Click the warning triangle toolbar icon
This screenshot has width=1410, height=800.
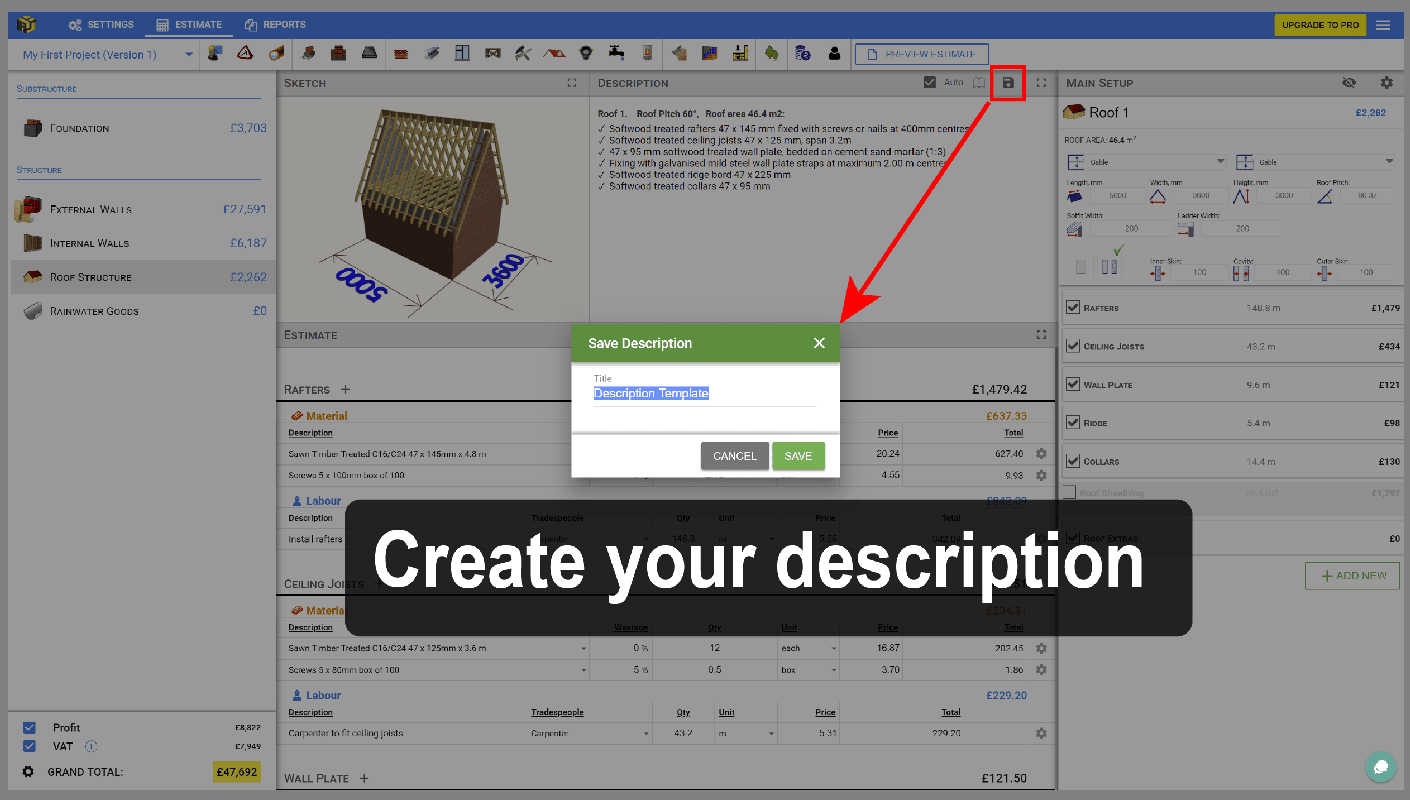click(x=244, y=54)
